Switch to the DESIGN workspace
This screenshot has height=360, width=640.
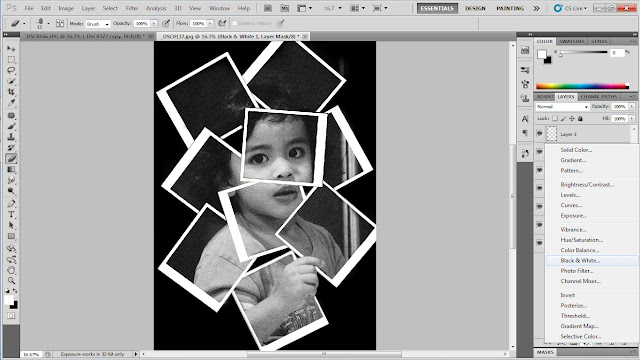click(475, 8)
